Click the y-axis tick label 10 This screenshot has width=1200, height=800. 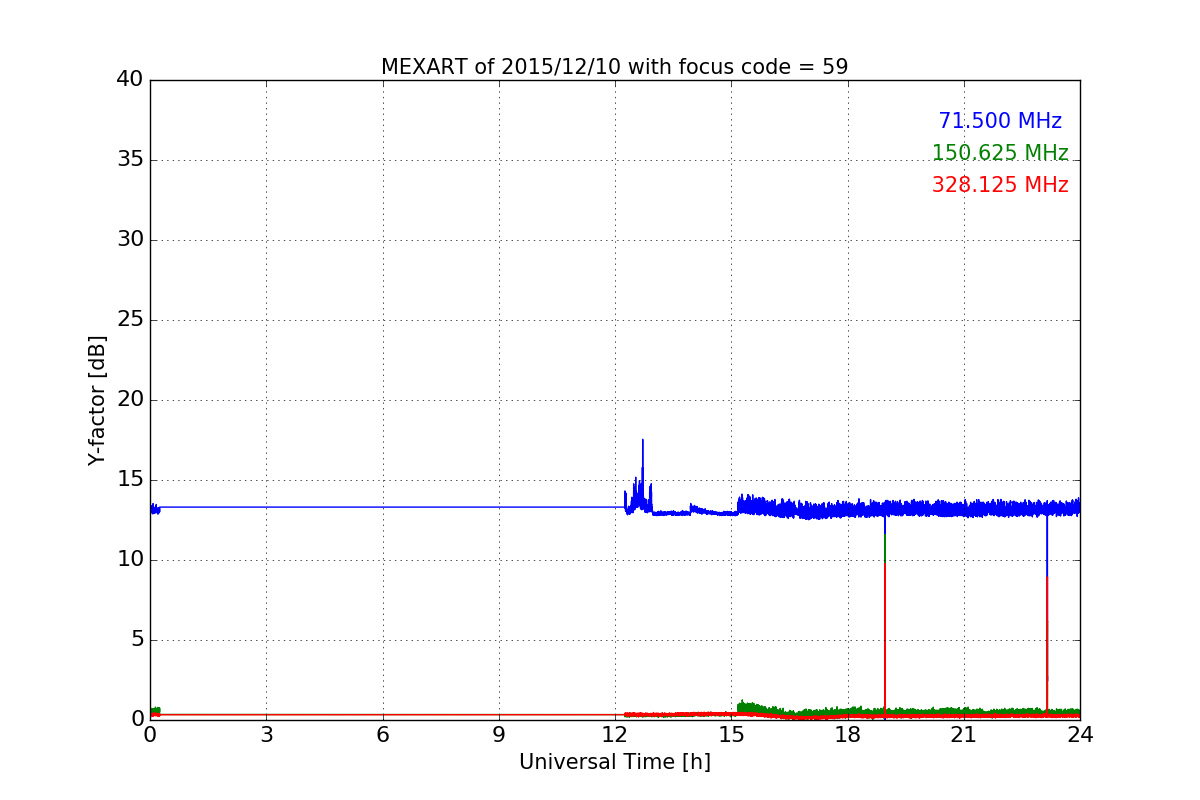point(130,560)
